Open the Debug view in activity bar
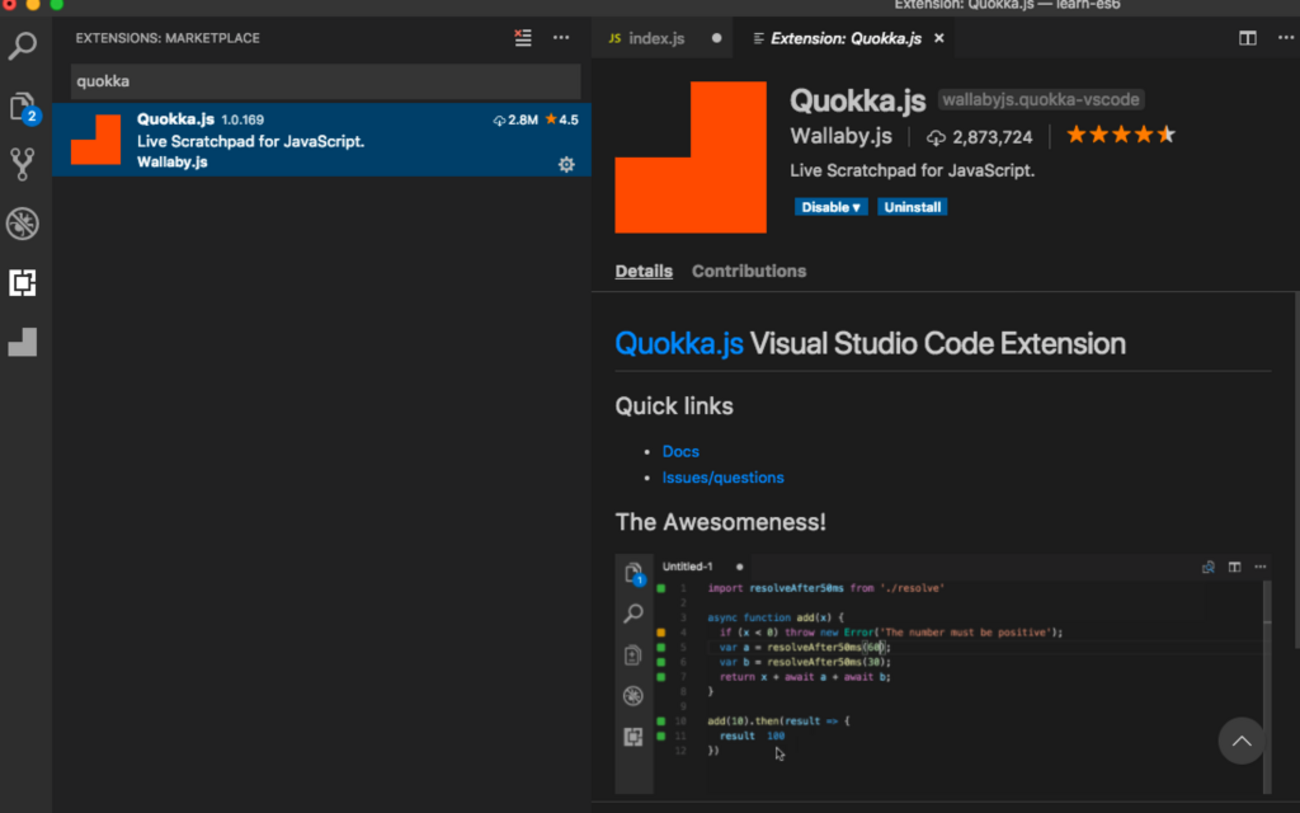 (x=22, y=223)
